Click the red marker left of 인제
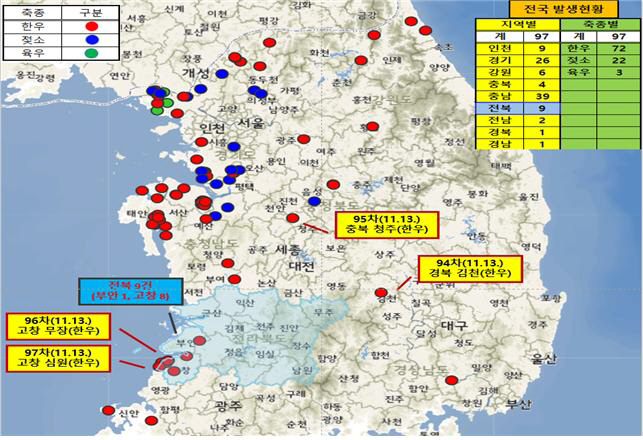 361,61
